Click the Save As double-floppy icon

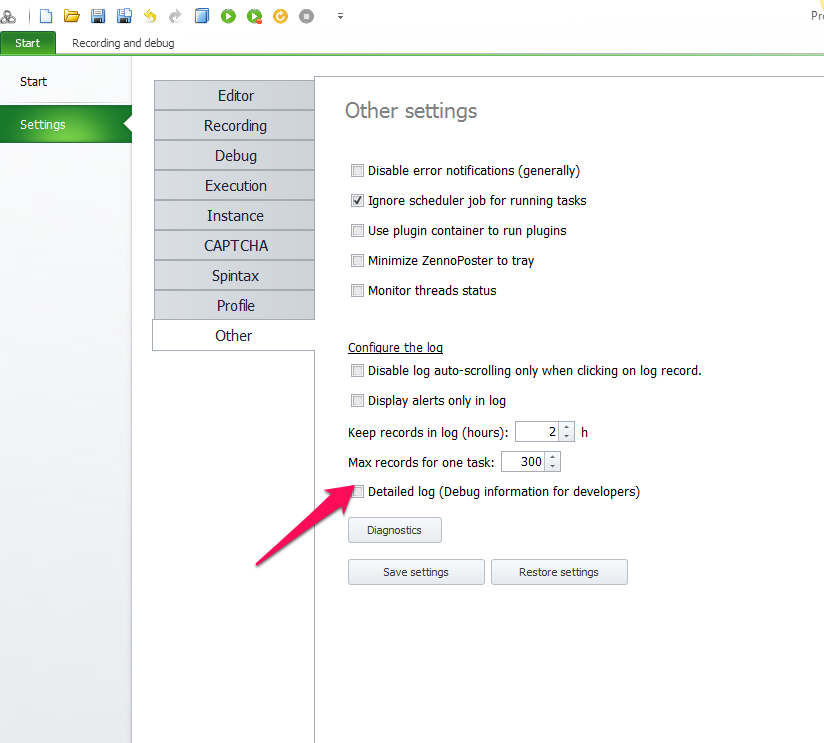pos(124,16)
